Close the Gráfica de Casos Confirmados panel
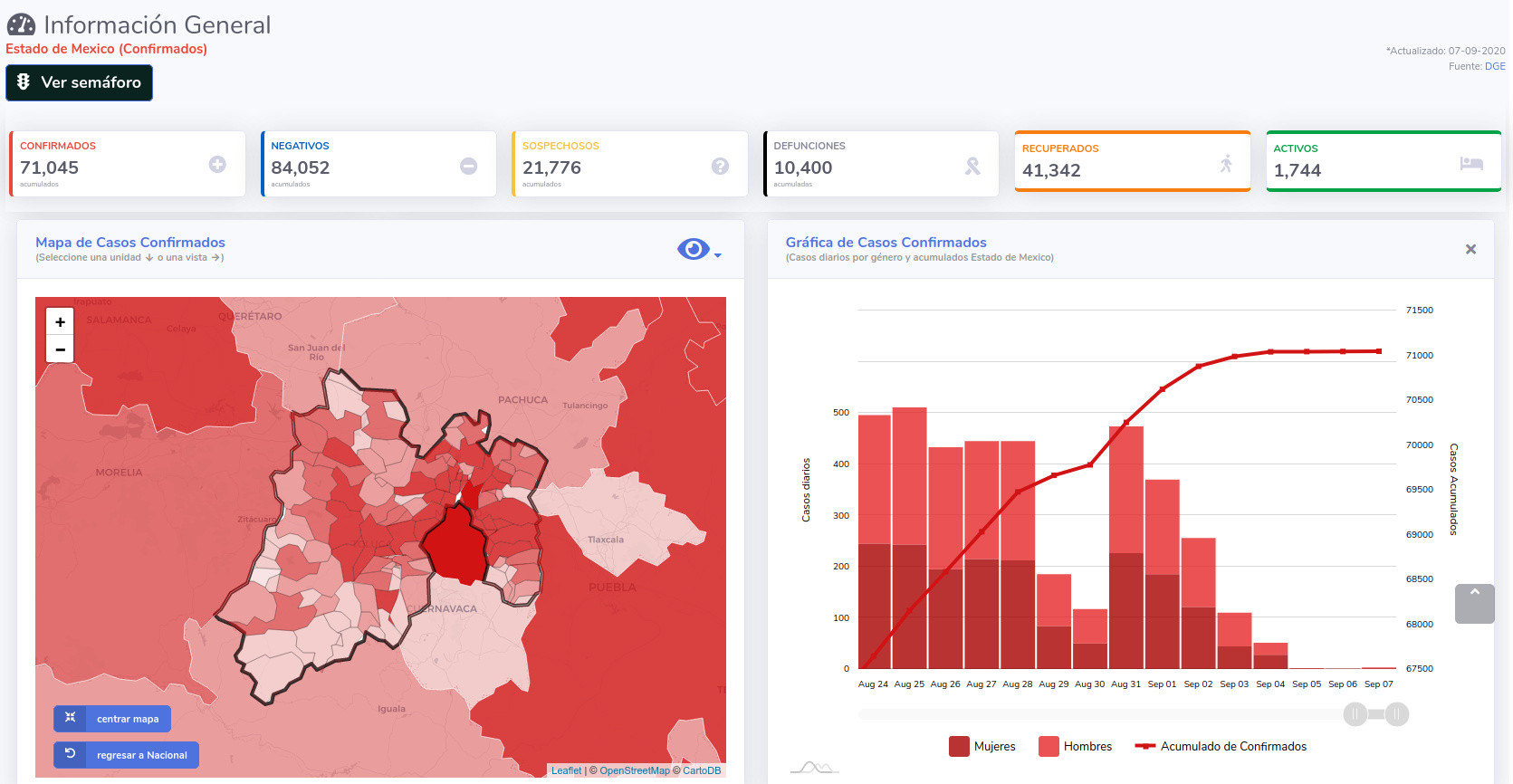The width and height of the screenshot is (1513, 784). [1470, 249]
